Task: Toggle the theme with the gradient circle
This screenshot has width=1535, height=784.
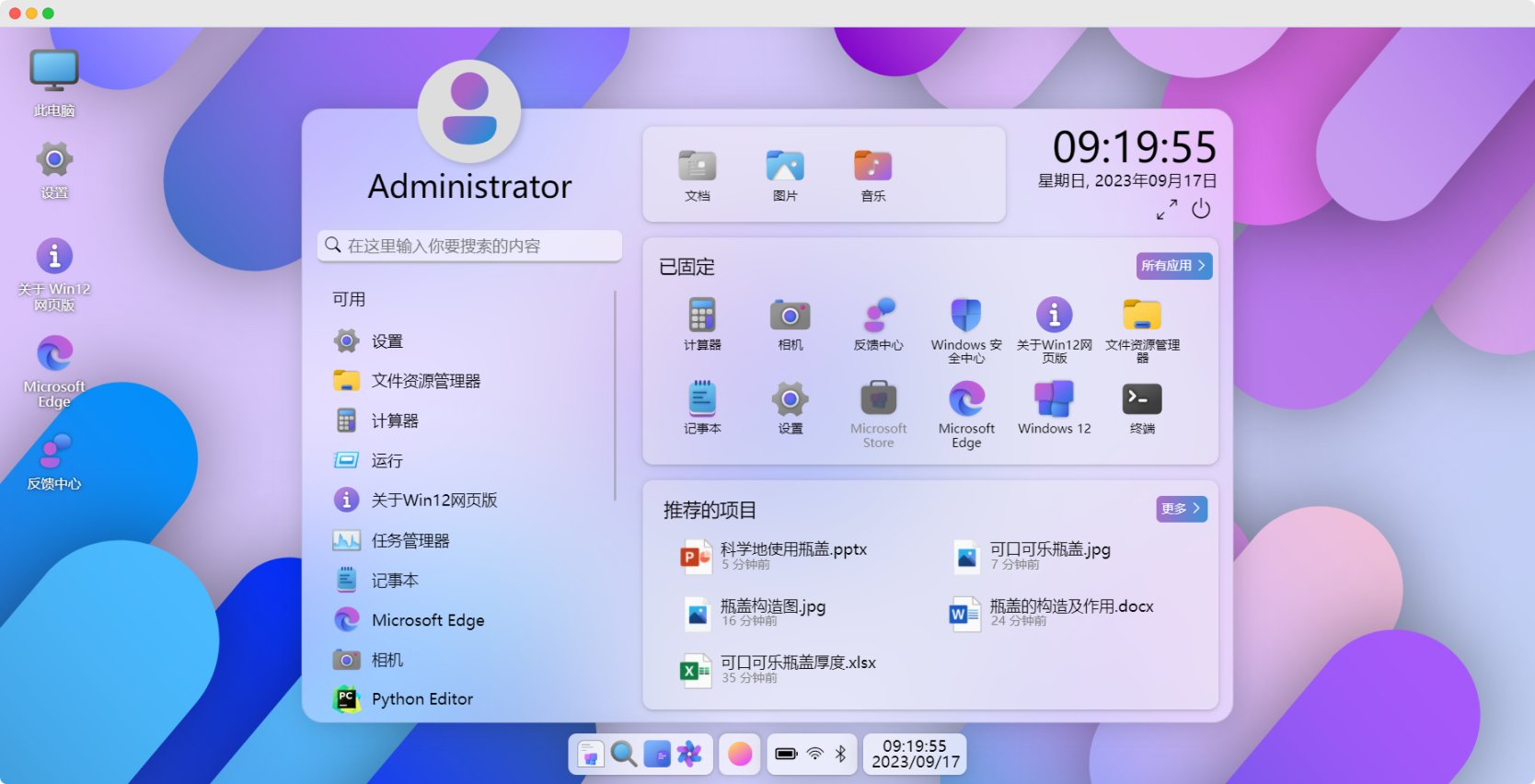Action: pos(740,755)
